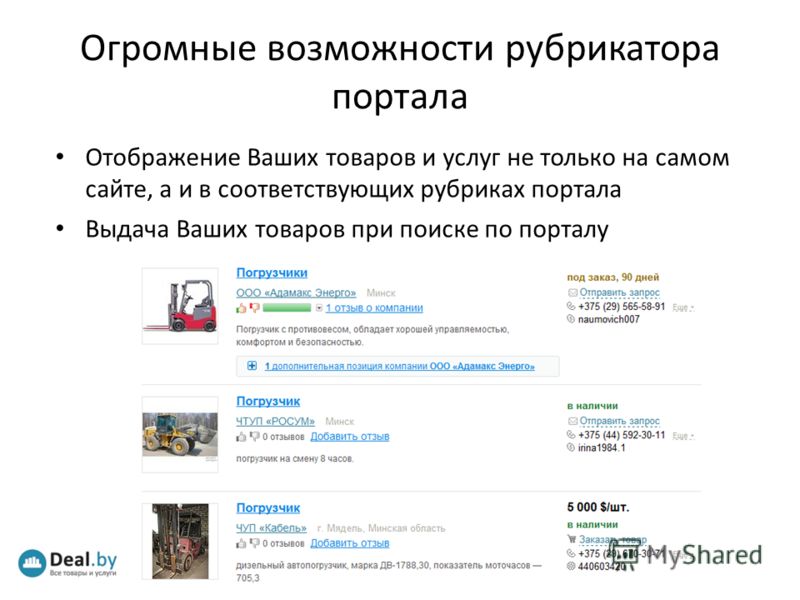The image size is (800, 600).
Task: Click thumbs-up icon in ЧУП «Кабель» row
Action: point(241,543)
